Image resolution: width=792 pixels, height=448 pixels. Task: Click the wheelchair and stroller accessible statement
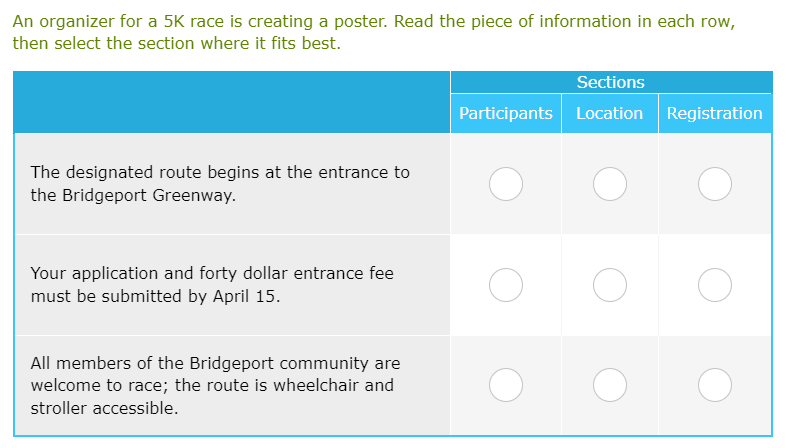click(215, 385)
